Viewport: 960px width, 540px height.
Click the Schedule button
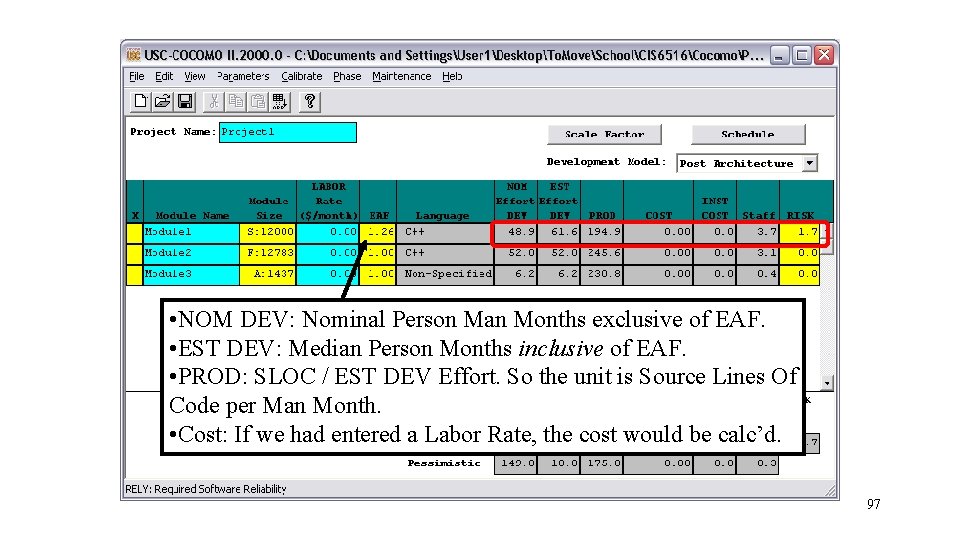tap(748, 134)
